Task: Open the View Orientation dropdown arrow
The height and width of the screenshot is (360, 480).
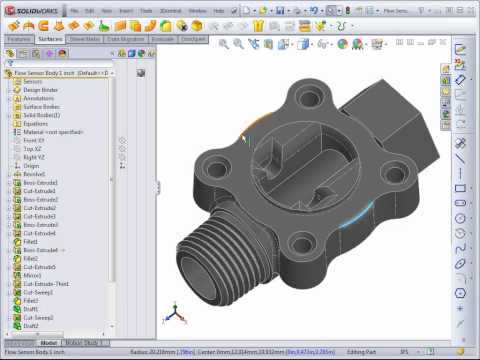Action: point(293,44)
